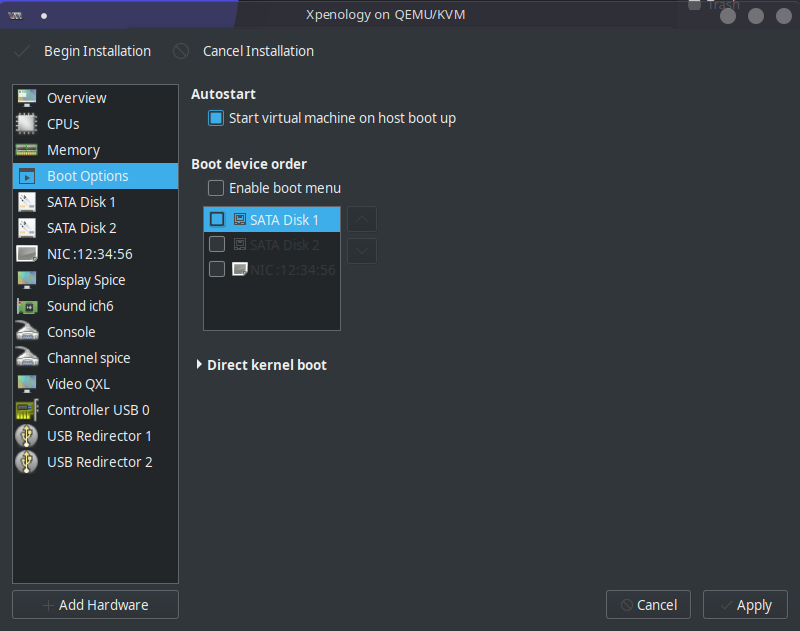Open the CPUs settings page
Viewport: 800px width, 631px height.
[x=95, y=123]
